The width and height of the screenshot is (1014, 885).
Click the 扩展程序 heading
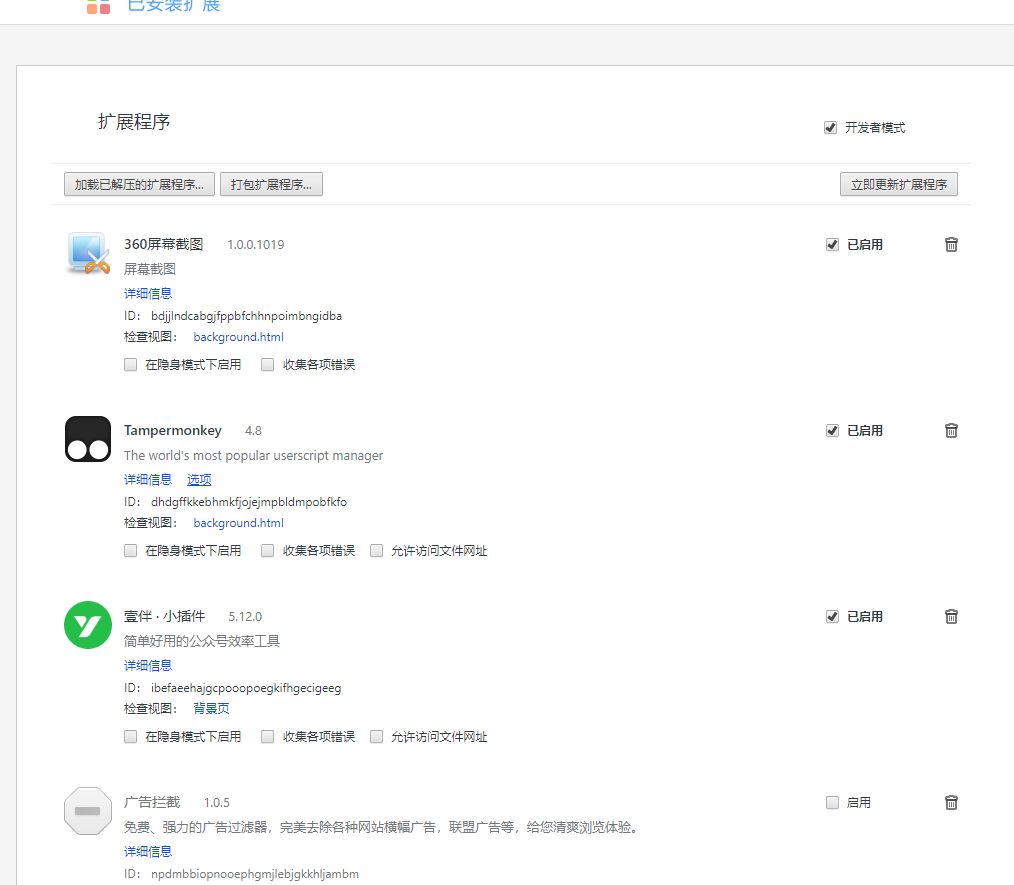134,122
